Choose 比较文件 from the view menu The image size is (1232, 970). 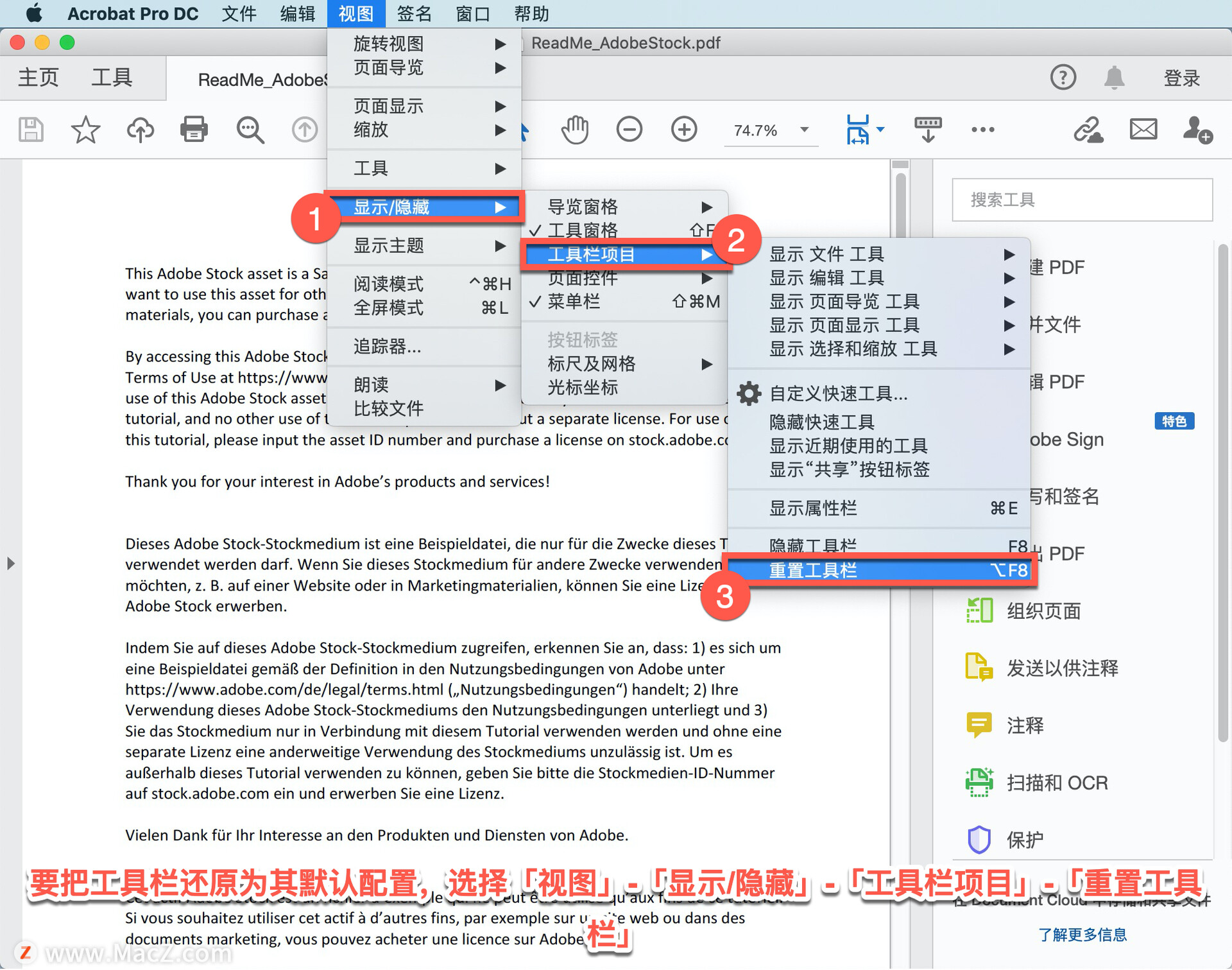click(x=424, y=408)
